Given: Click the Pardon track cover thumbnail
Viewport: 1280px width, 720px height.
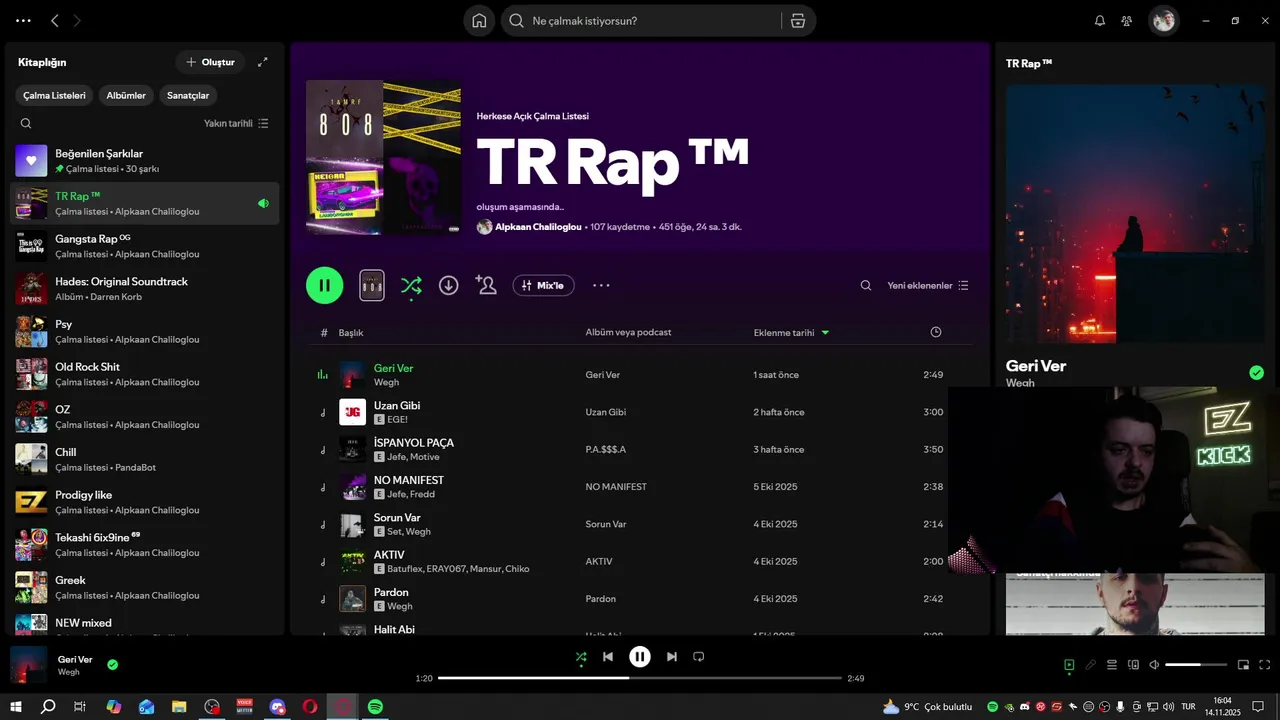Looking at the screenshot, I should (352, 599).
